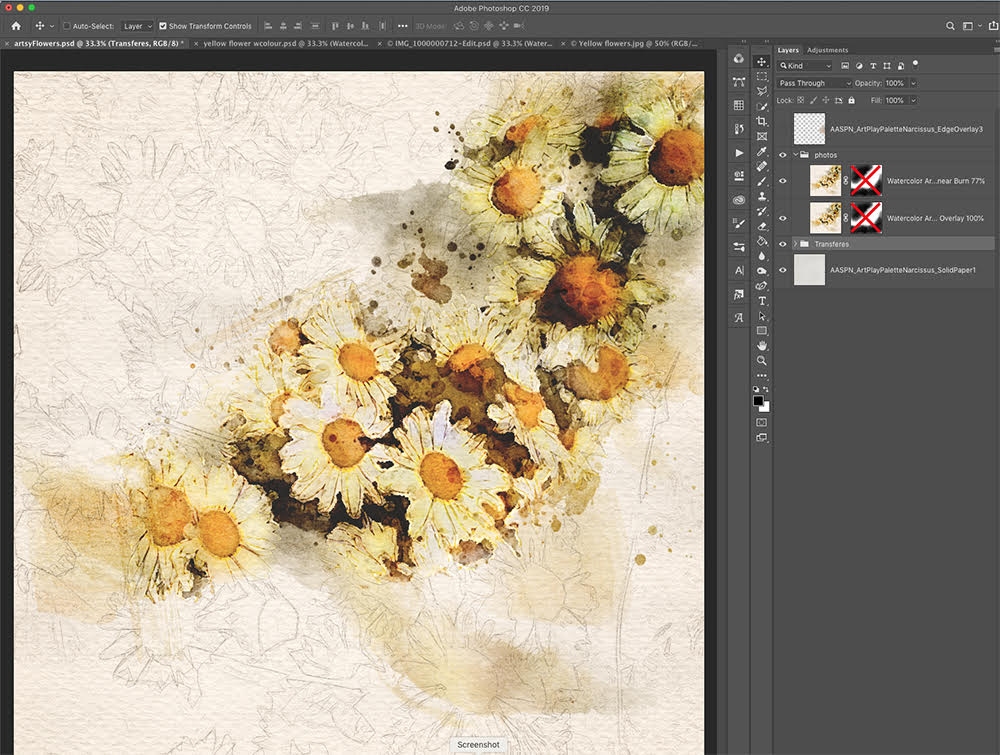The image size is (1000, 755).
Task: Open the Fill slider dropdown arrow
Action: click(913, 100)
